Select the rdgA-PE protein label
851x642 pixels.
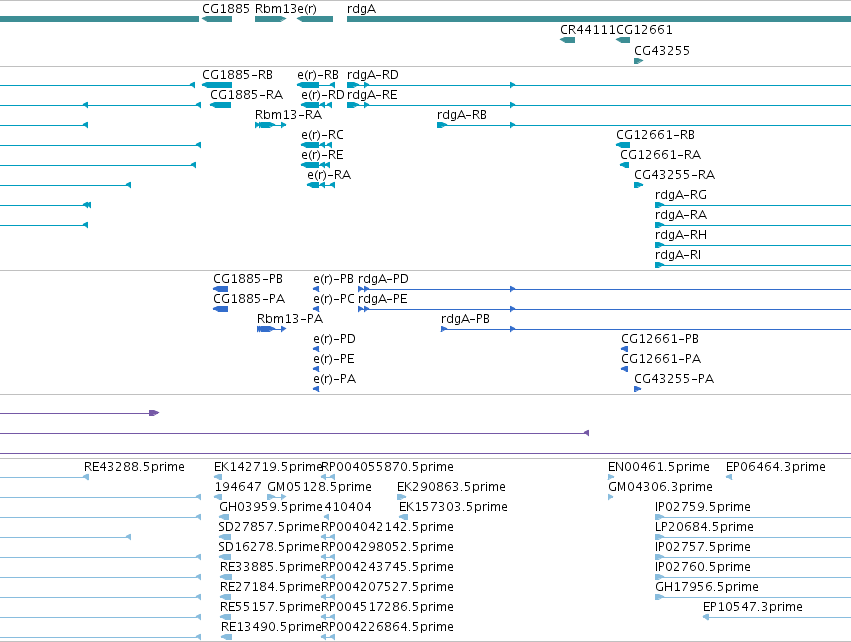click(383, 299)
